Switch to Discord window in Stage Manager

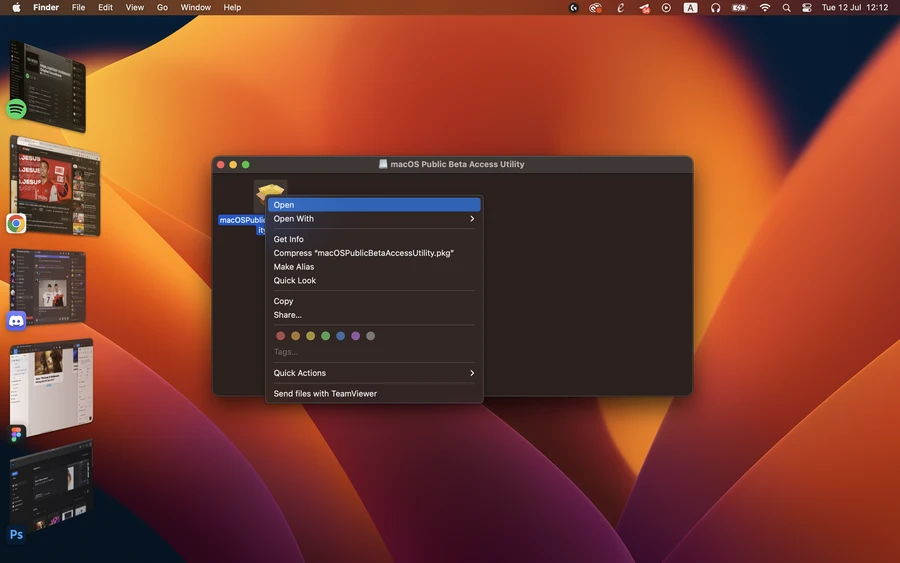point(48,286)
